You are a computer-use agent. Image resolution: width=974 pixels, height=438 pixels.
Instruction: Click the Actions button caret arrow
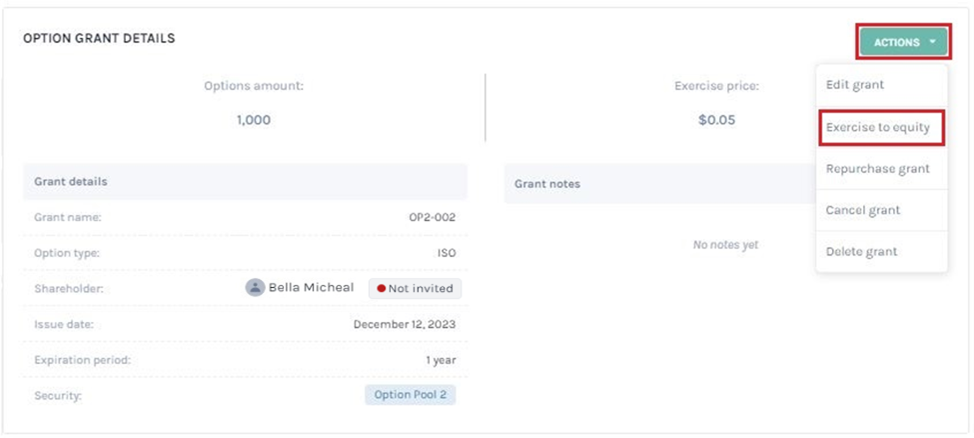tap(932, 42)
